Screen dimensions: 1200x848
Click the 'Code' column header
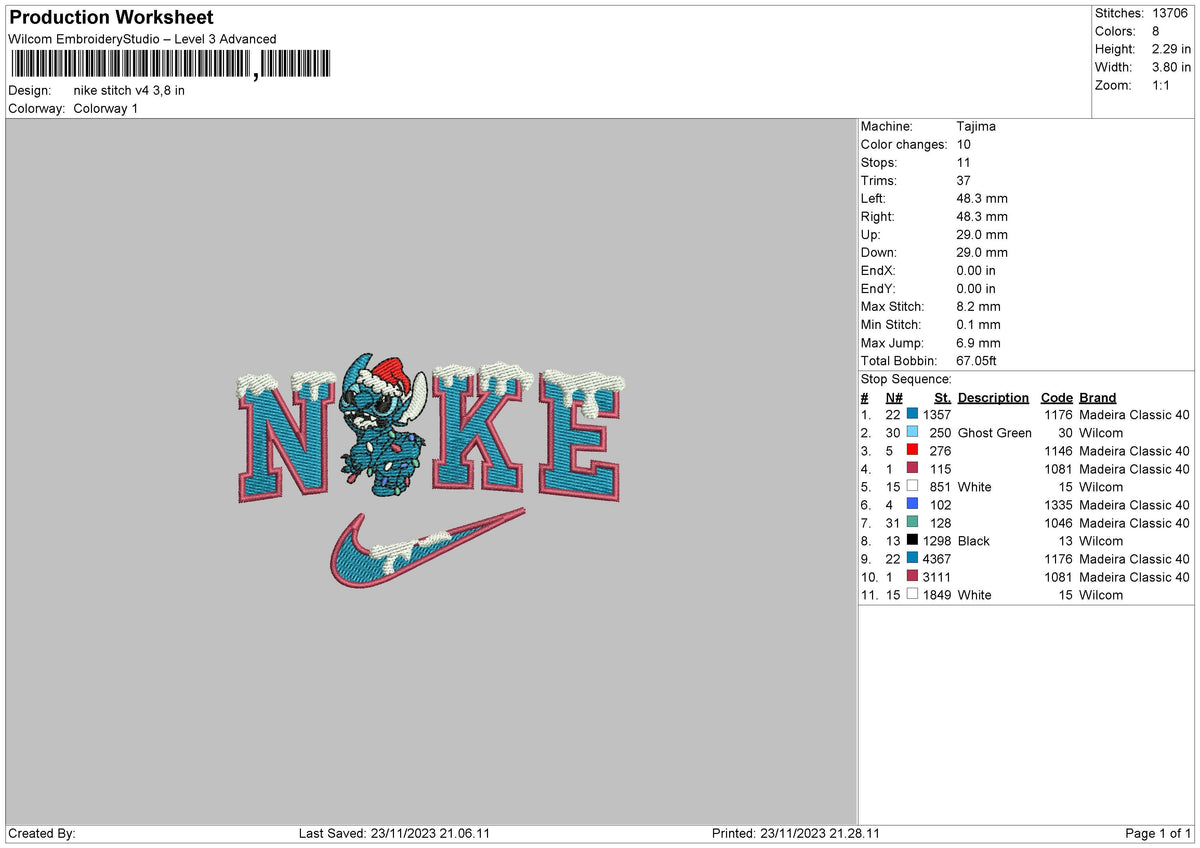1057,397
